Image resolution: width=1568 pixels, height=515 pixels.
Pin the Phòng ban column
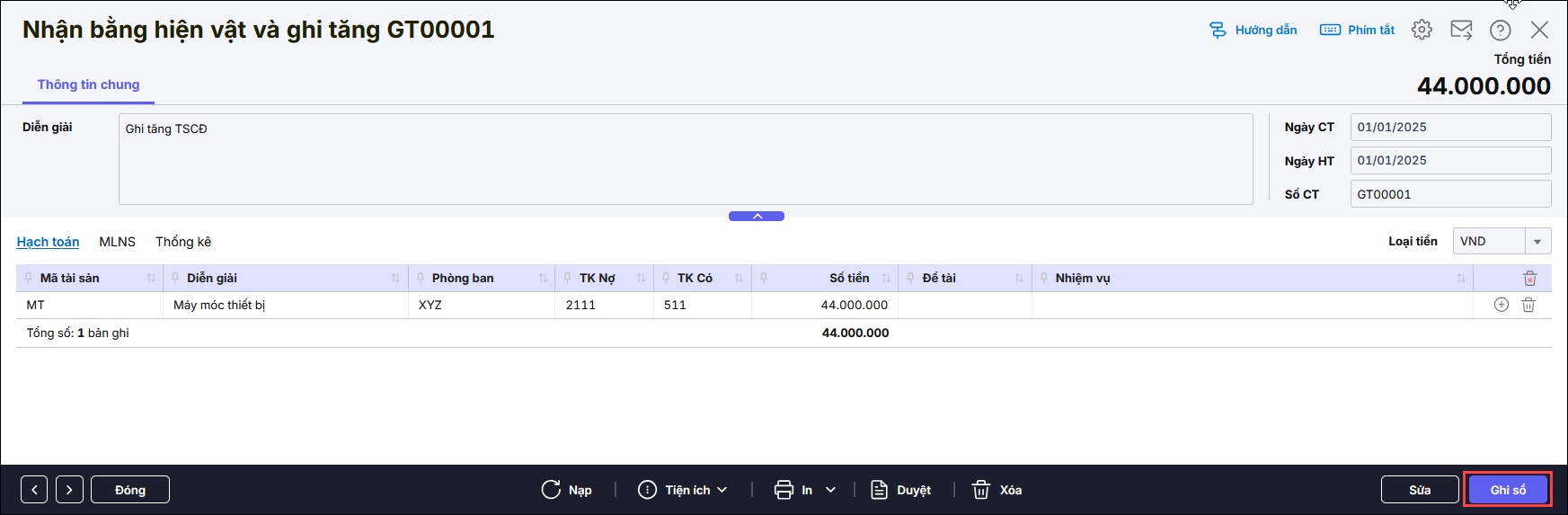(421, 278)
